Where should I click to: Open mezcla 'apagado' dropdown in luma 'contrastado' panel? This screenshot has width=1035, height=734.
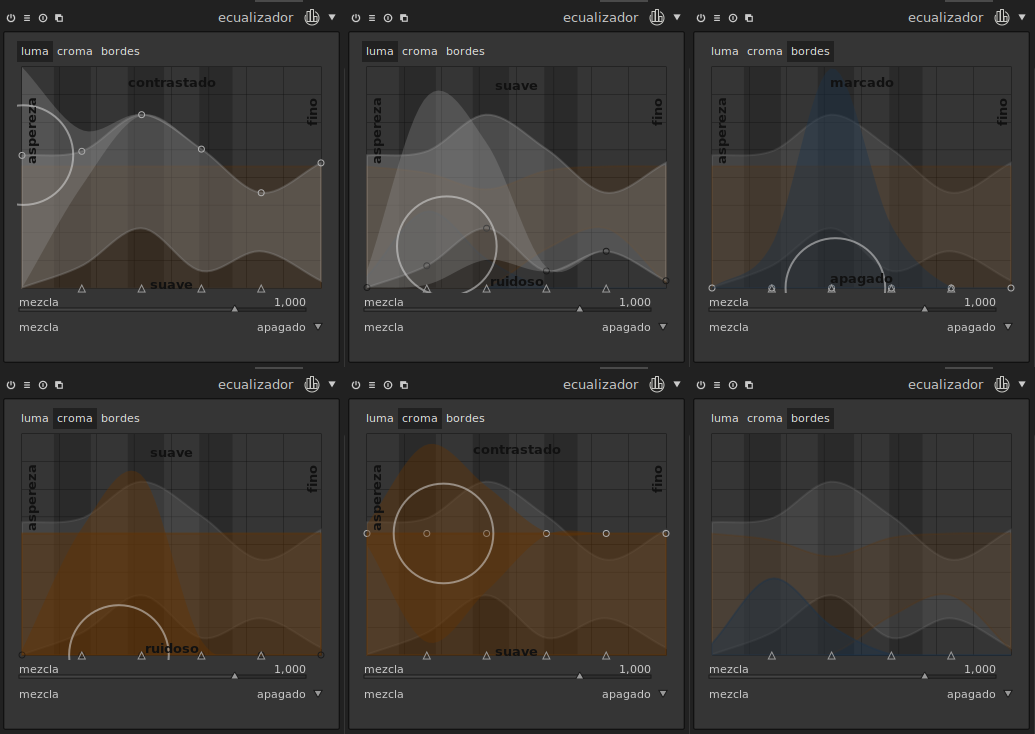pyautogui.click(x=170, y=327)
